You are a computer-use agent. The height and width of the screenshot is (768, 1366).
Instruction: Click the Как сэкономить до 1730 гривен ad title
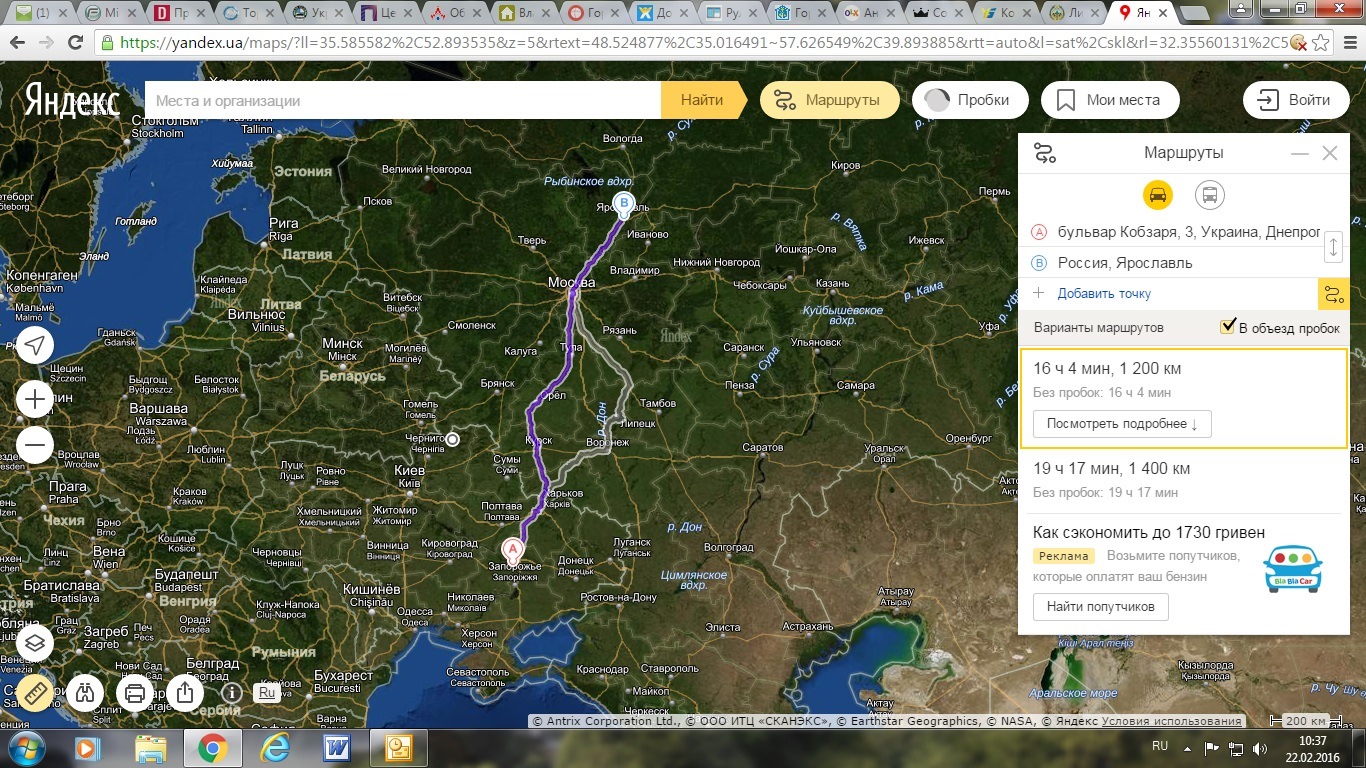coord(1149,532)
